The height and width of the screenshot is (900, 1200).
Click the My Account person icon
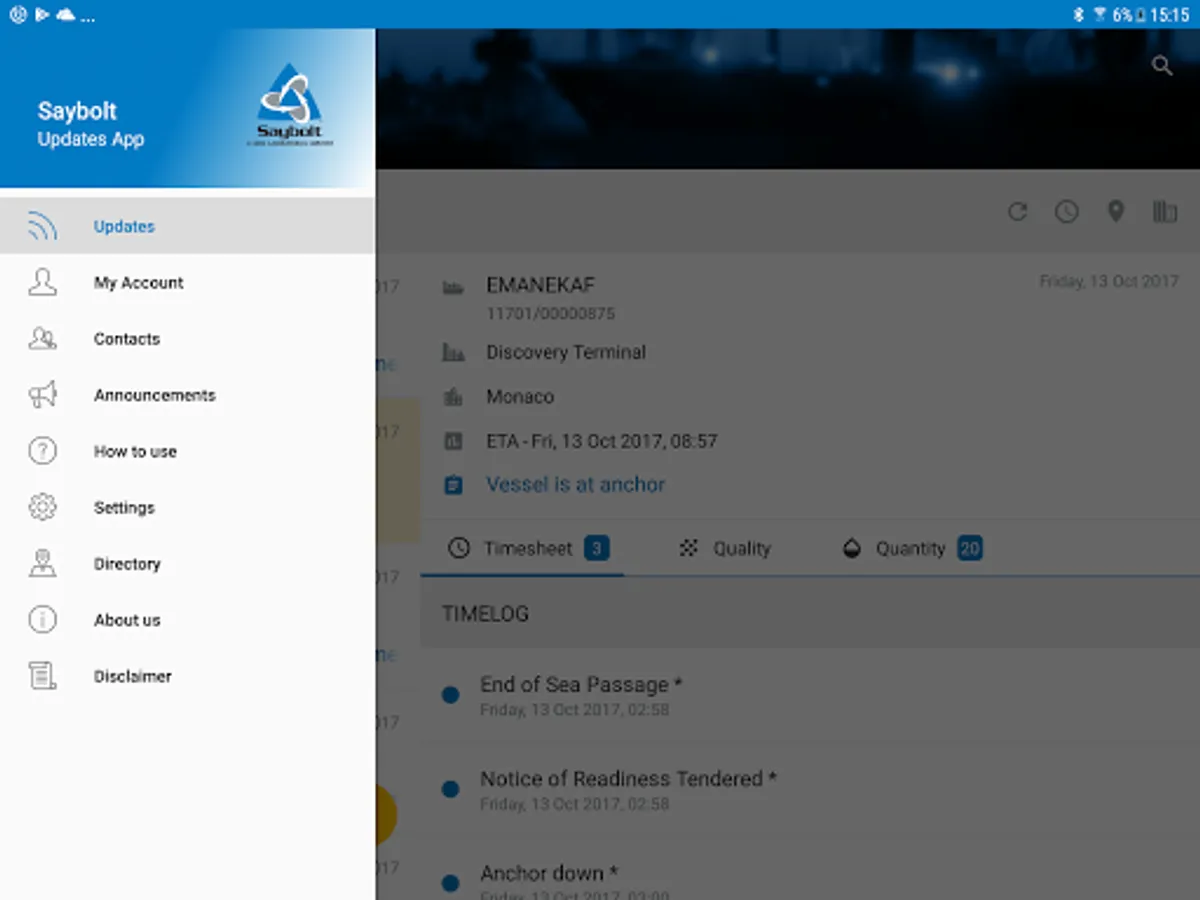tap(42, 283)
